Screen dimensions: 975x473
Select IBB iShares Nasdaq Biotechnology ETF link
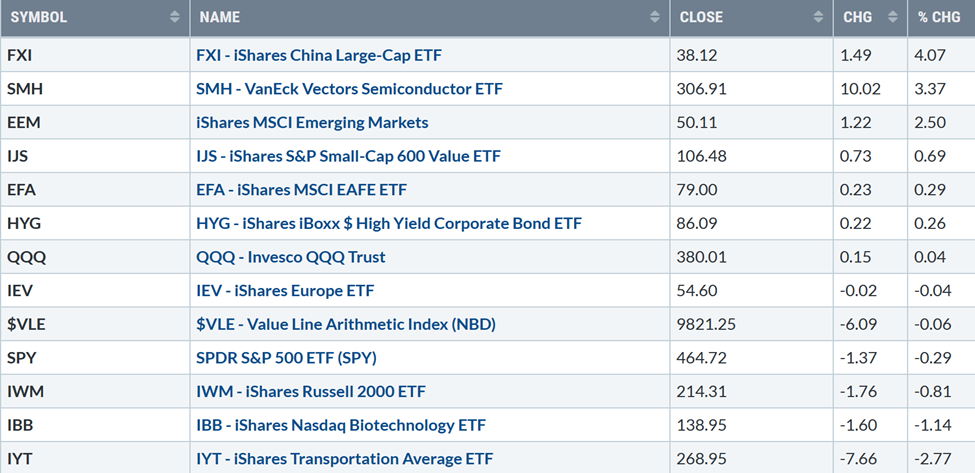(341, 425)
